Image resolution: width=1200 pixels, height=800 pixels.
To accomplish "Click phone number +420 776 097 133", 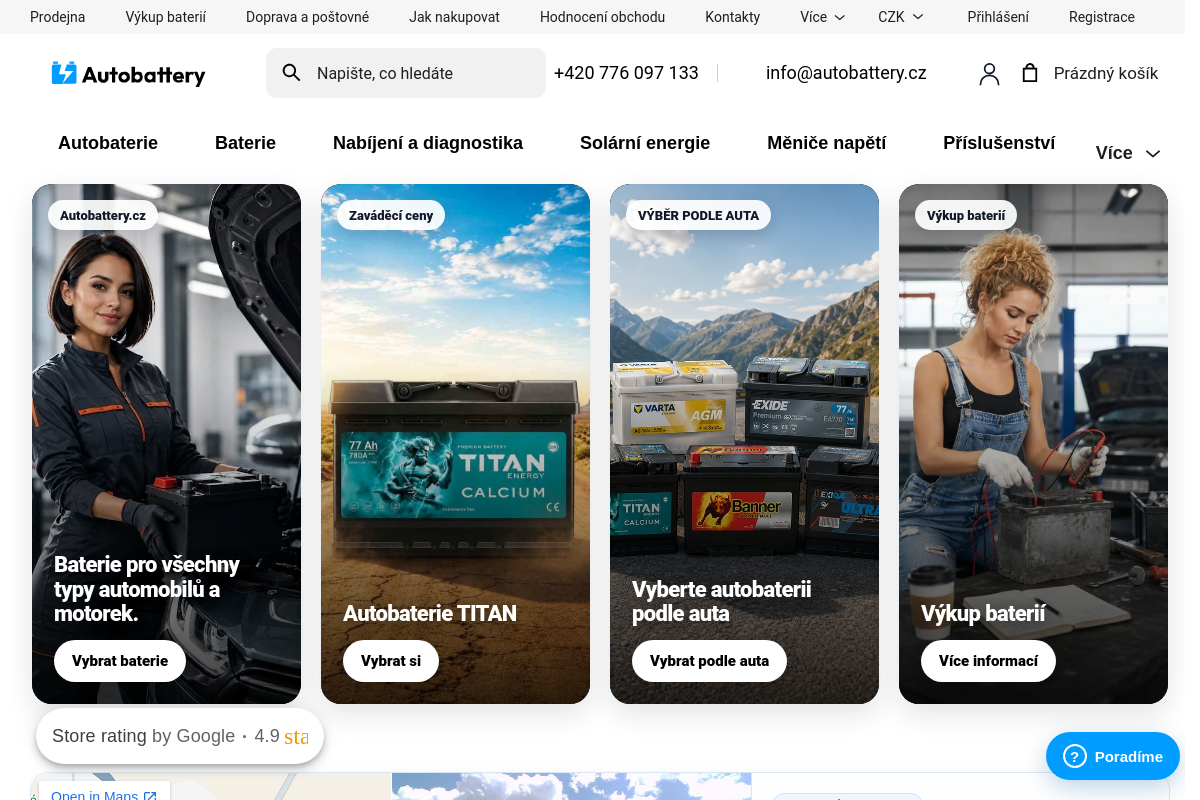I will tap(626, 73).
